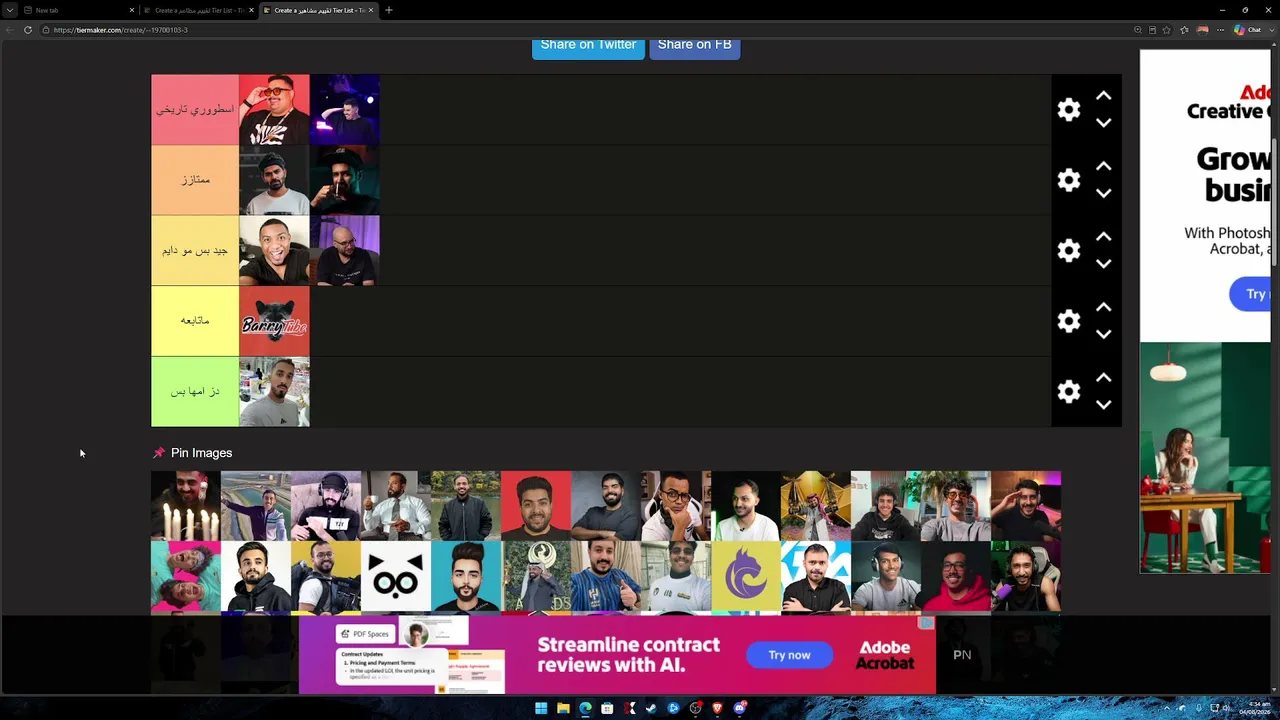Pick the purple dragon logo on yellow image

pos(746,576)
